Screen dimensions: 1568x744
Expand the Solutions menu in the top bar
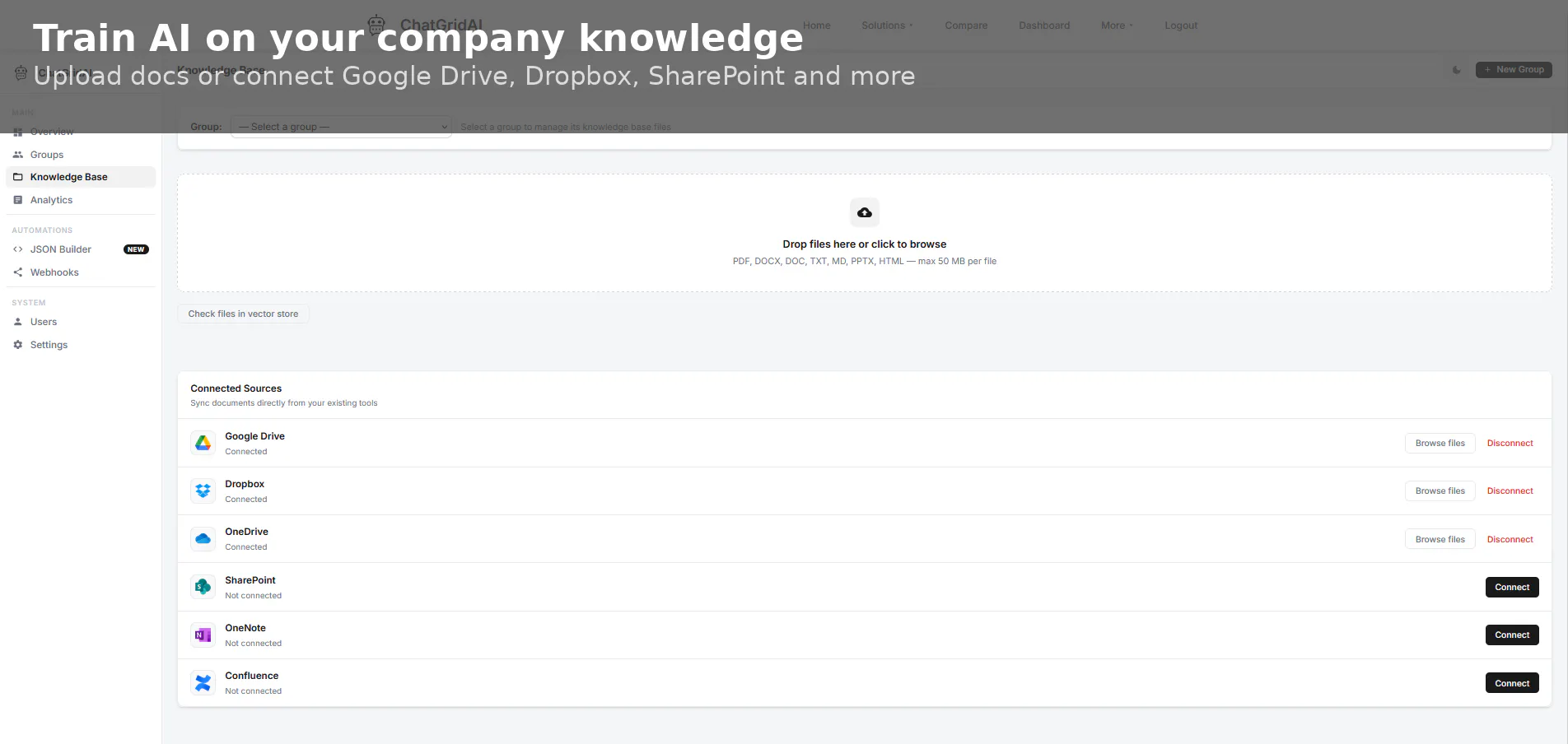tap(887, 26)
